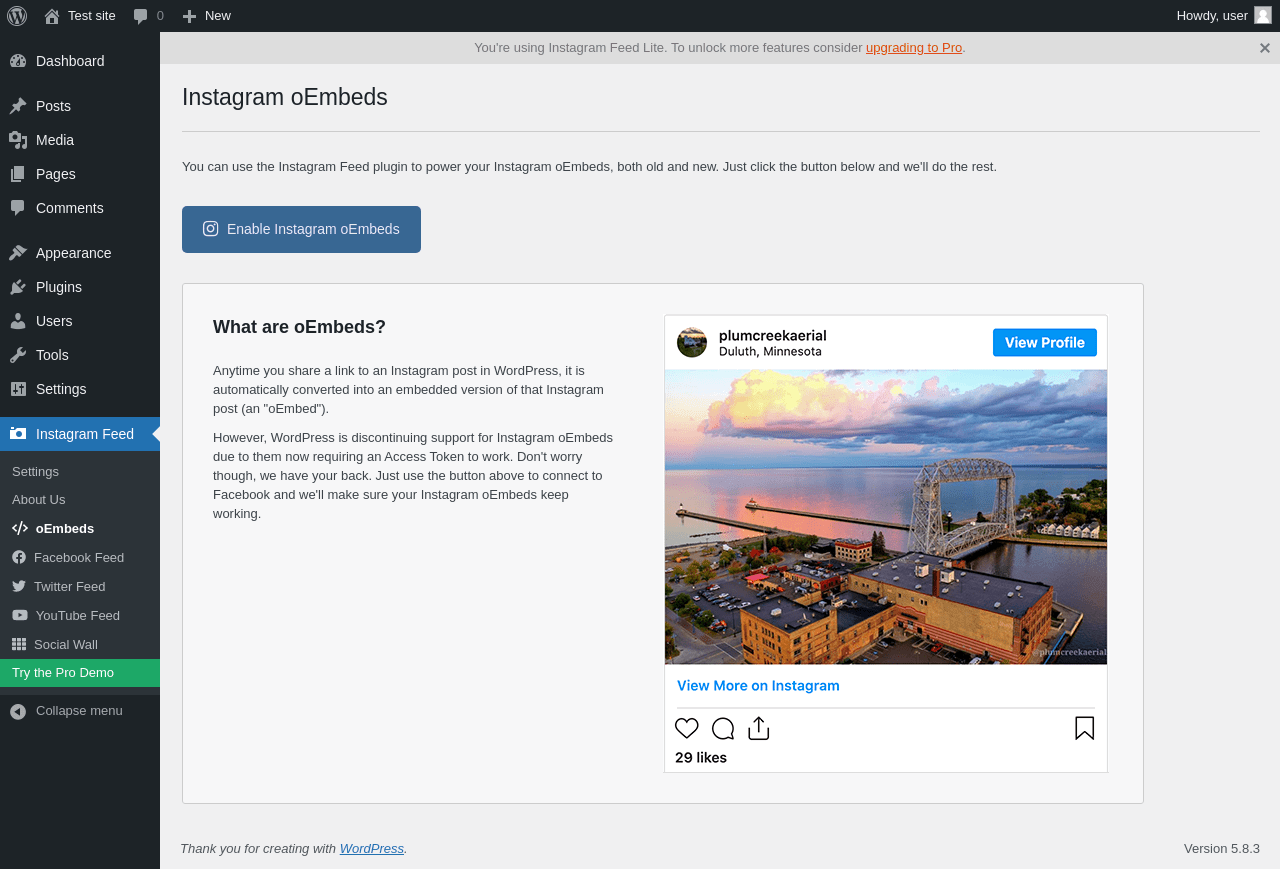Click the Collapse menu label
The width and height of the screenshot is (1280, 869).
coord(79,711)
